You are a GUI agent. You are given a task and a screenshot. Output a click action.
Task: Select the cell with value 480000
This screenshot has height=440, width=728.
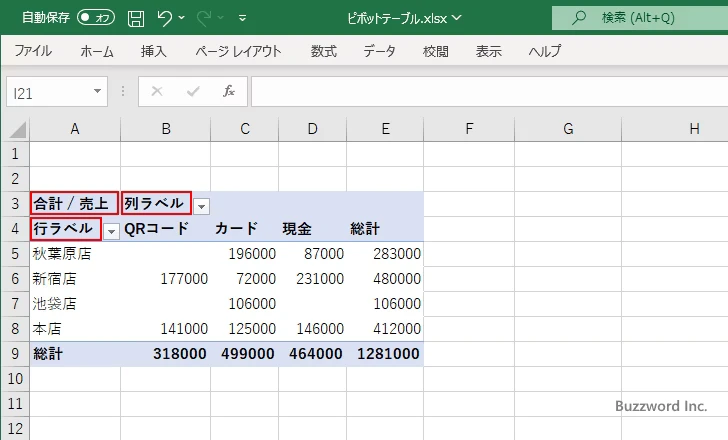(x=385, y=279)
